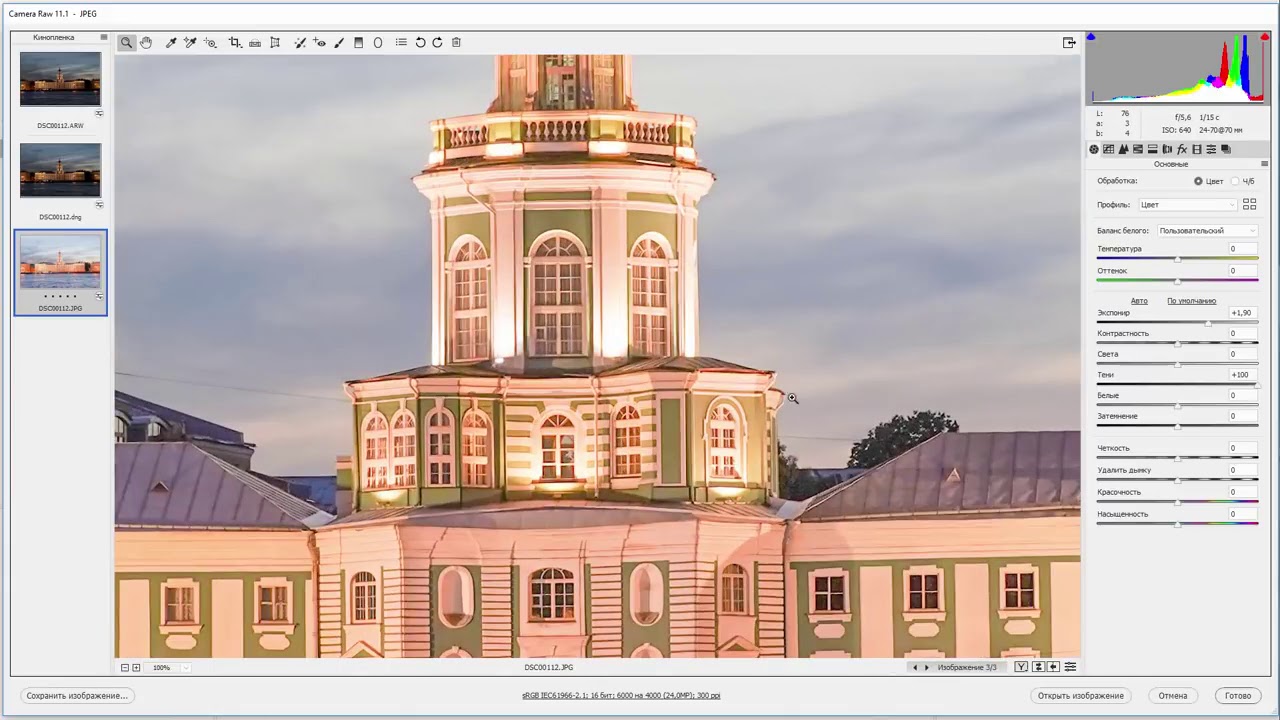Go to next image arrow
1280x720 pixels.
926,667
